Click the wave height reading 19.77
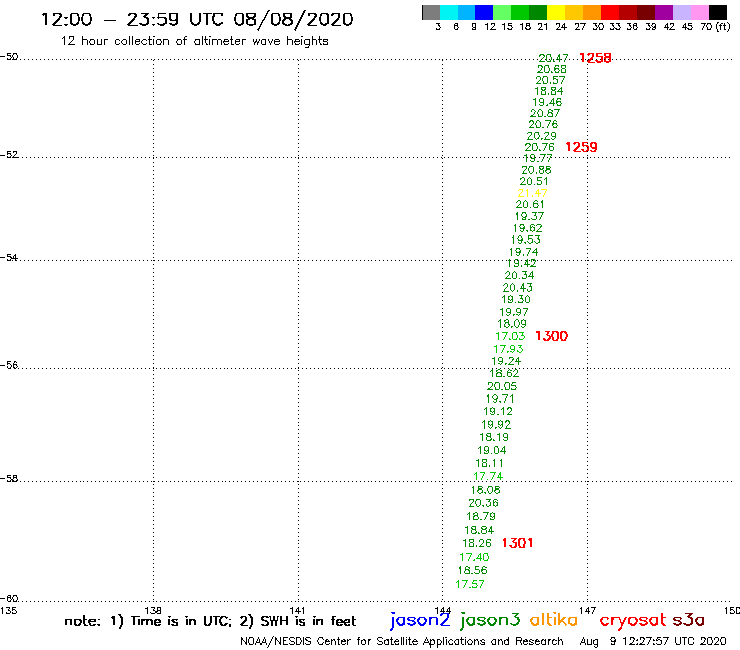The height and width of the screenshot is (650, 740). [x=538, y=159]
